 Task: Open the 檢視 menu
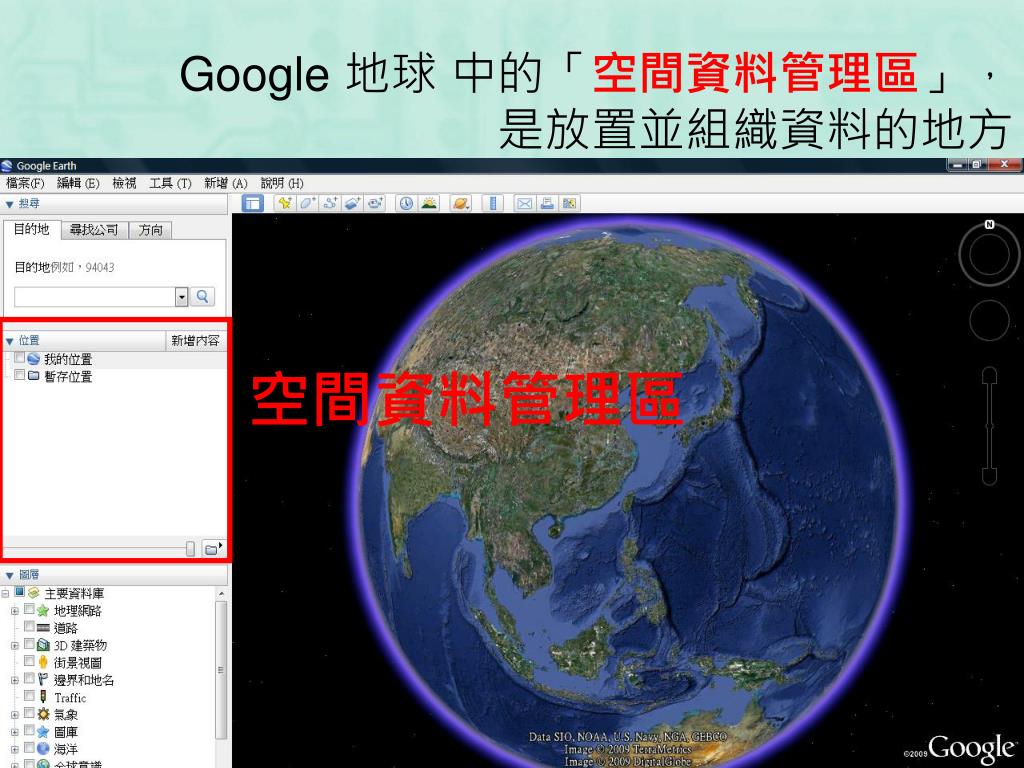pyautogui.click(x=124, y=184)
